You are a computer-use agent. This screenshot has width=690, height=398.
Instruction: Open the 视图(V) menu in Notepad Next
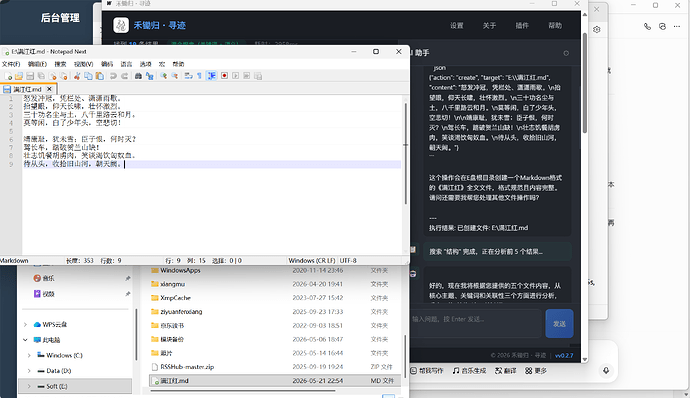[83, 64]
